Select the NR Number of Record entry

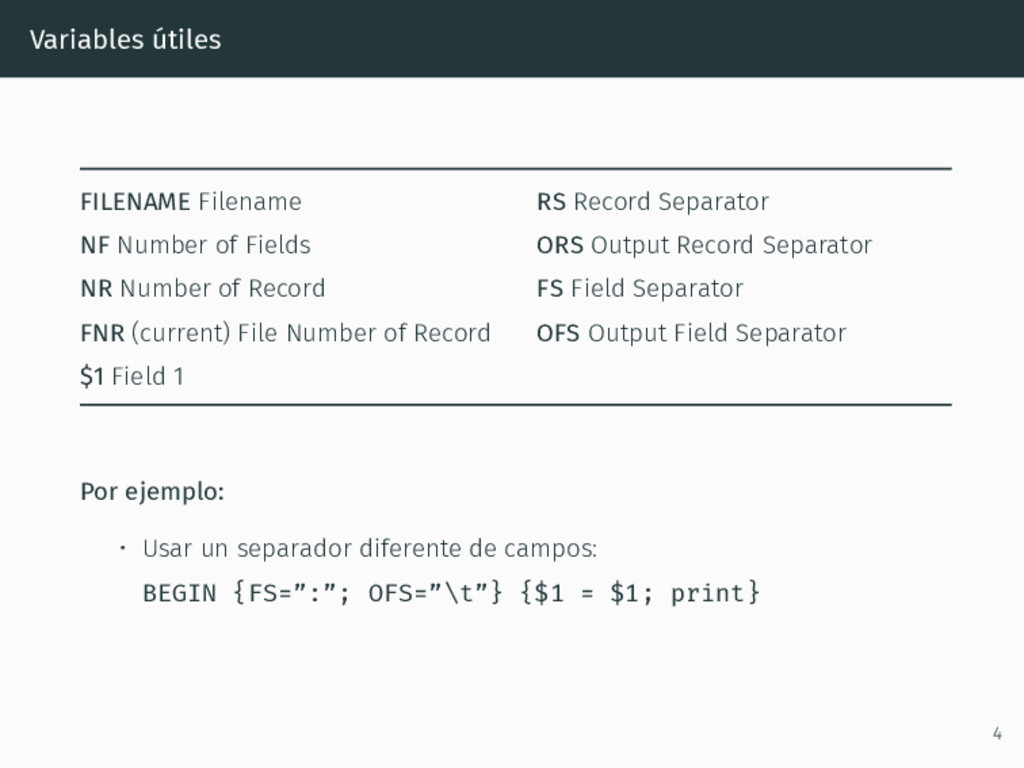202,289
